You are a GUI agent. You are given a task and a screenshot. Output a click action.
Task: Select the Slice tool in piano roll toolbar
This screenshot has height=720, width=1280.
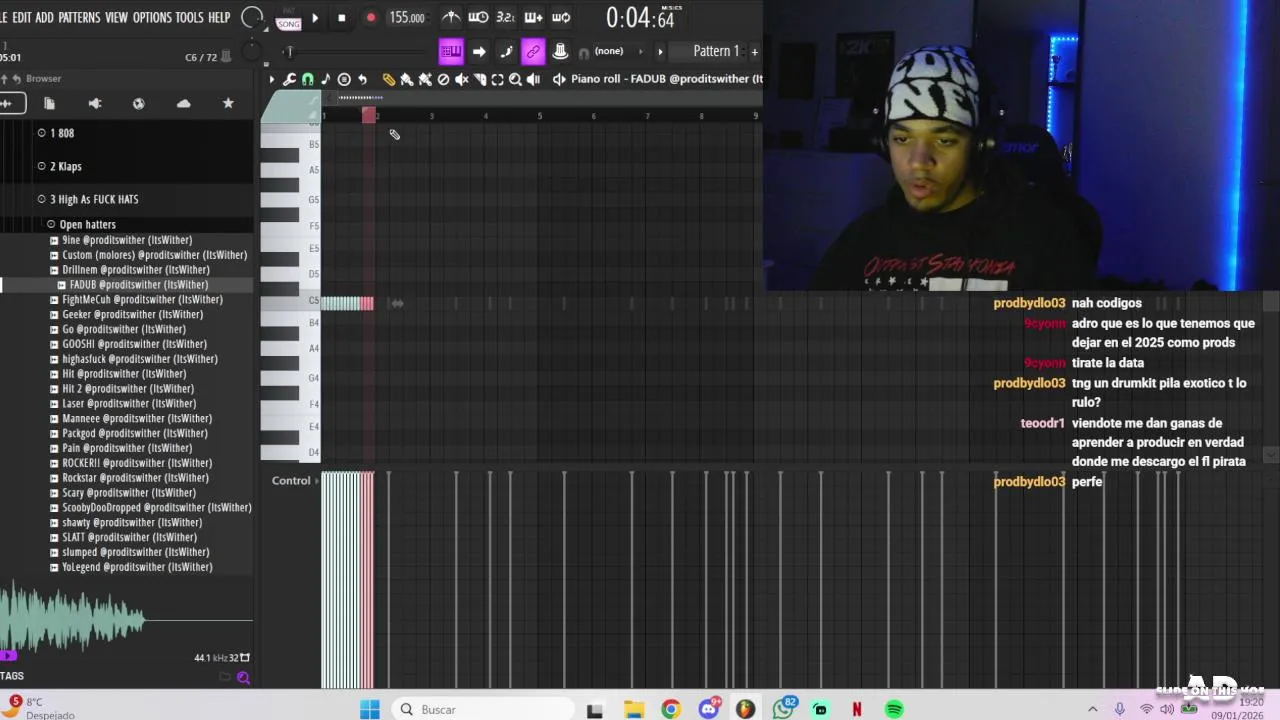[x=479, y=79]
